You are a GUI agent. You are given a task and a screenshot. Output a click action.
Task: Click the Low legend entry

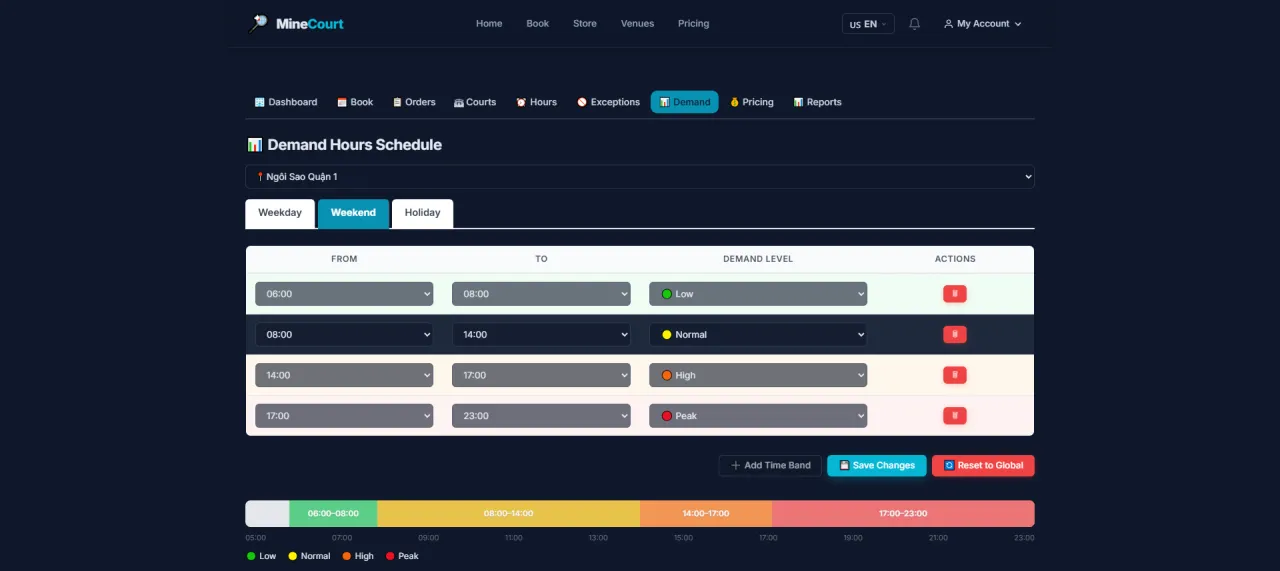pos(262,556)
